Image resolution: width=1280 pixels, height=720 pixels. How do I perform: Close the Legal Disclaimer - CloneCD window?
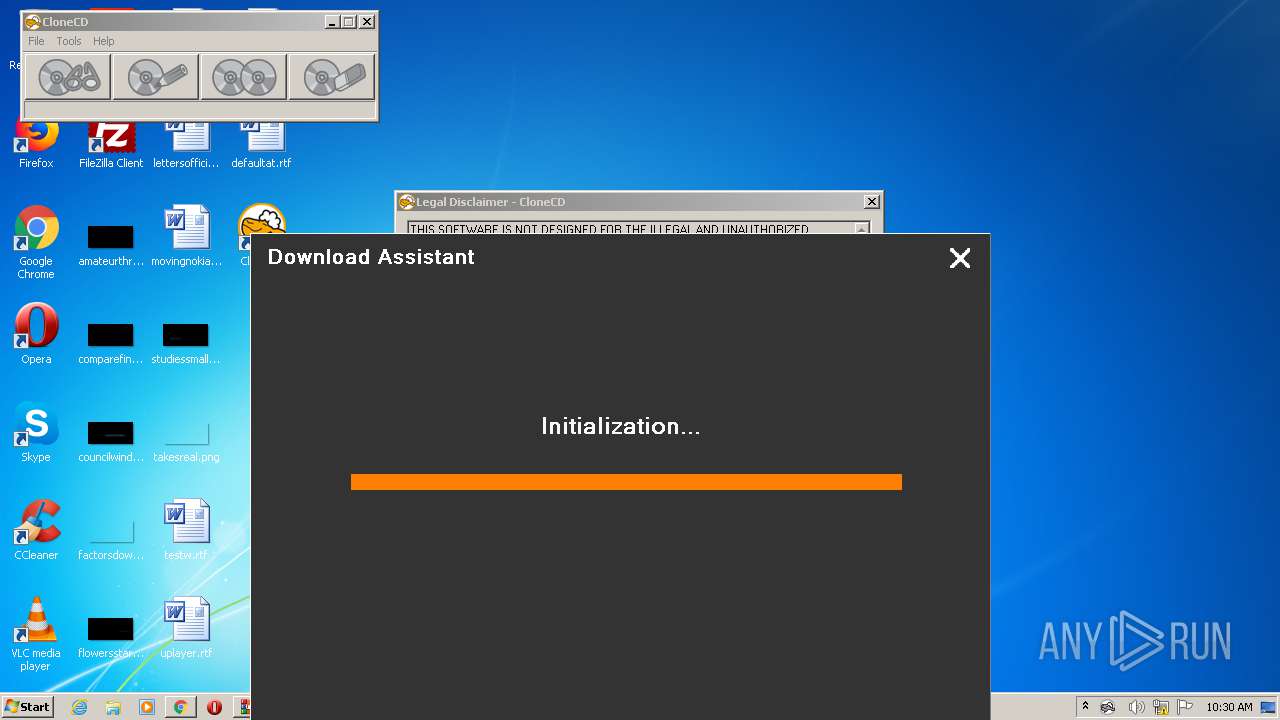[x=871, y=202]
